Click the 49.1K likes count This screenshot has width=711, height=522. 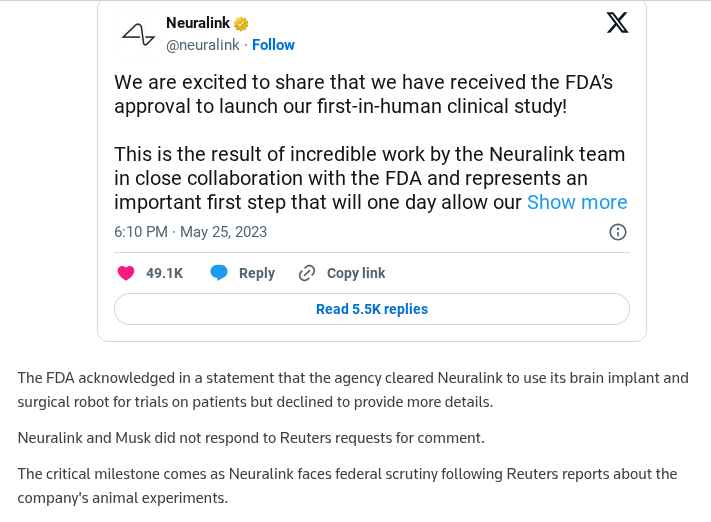165,273
